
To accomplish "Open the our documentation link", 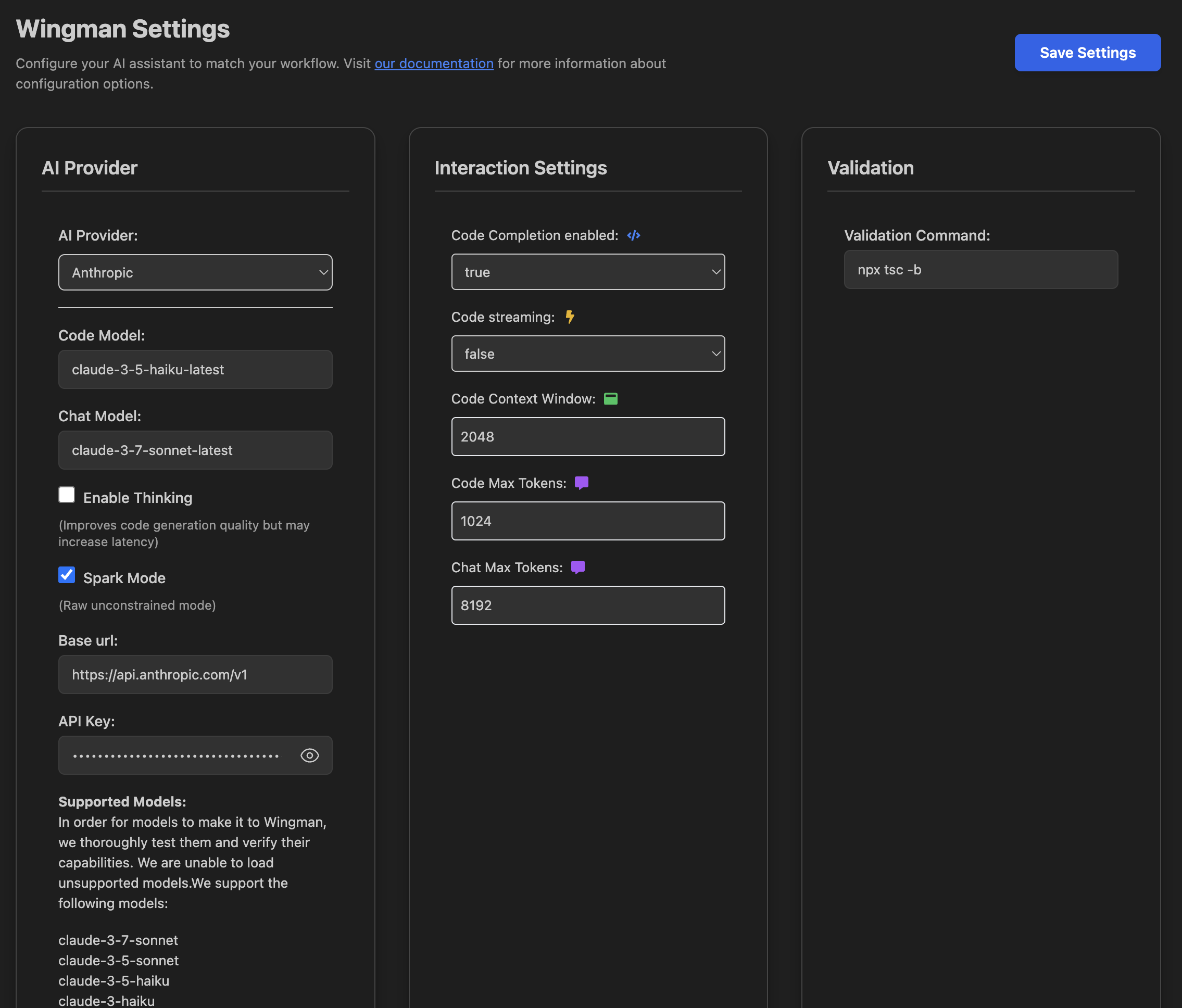I will pos(434,64).
